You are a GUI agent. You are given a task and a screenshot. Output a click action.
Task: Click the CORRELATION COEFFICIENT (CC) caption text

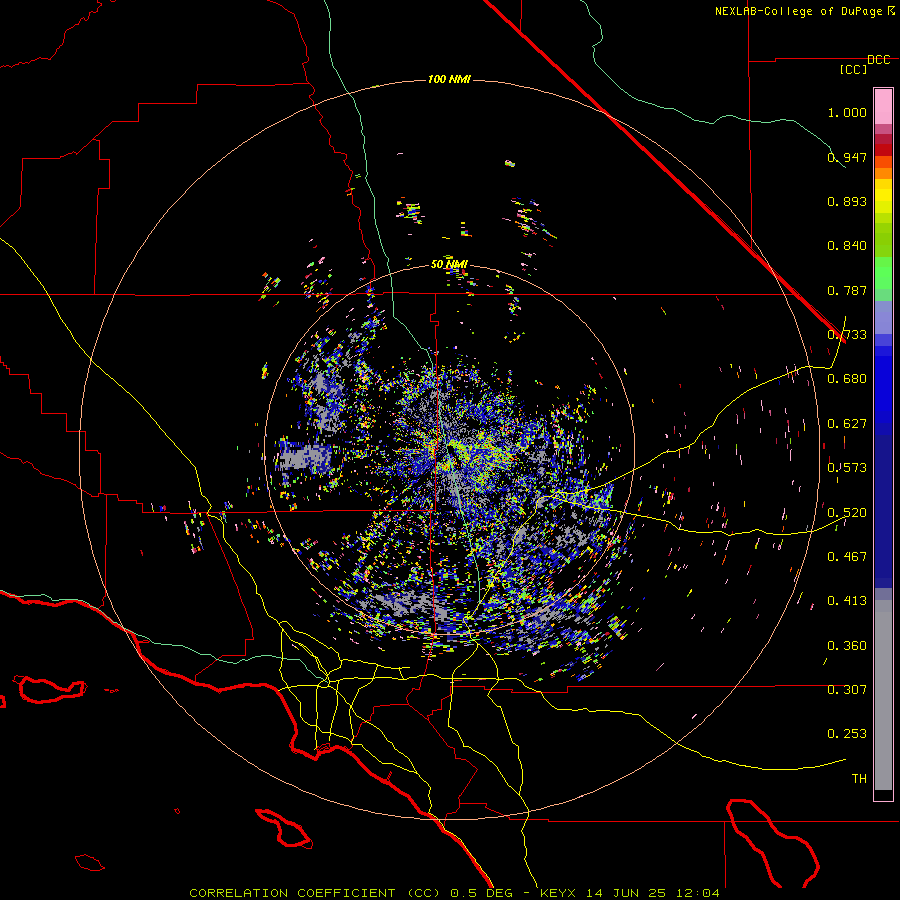(x=316, y=893)
